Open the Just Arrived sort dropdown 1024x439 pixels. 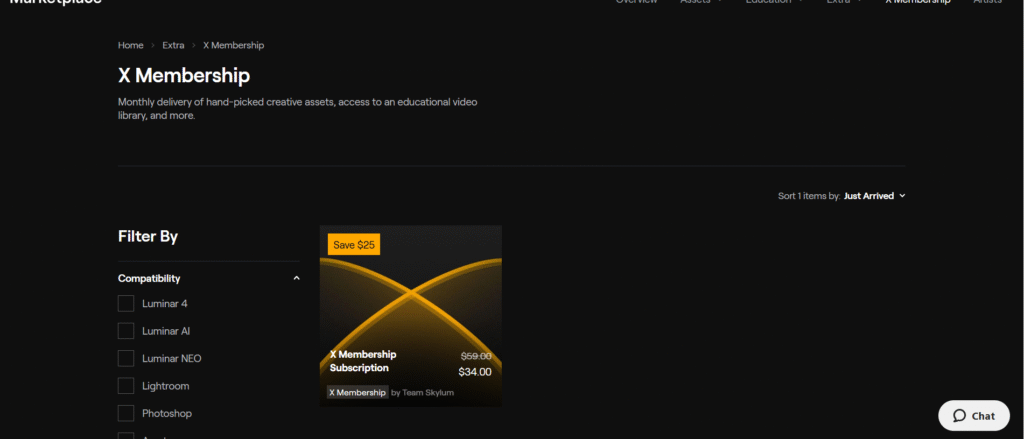coord(874,196)
